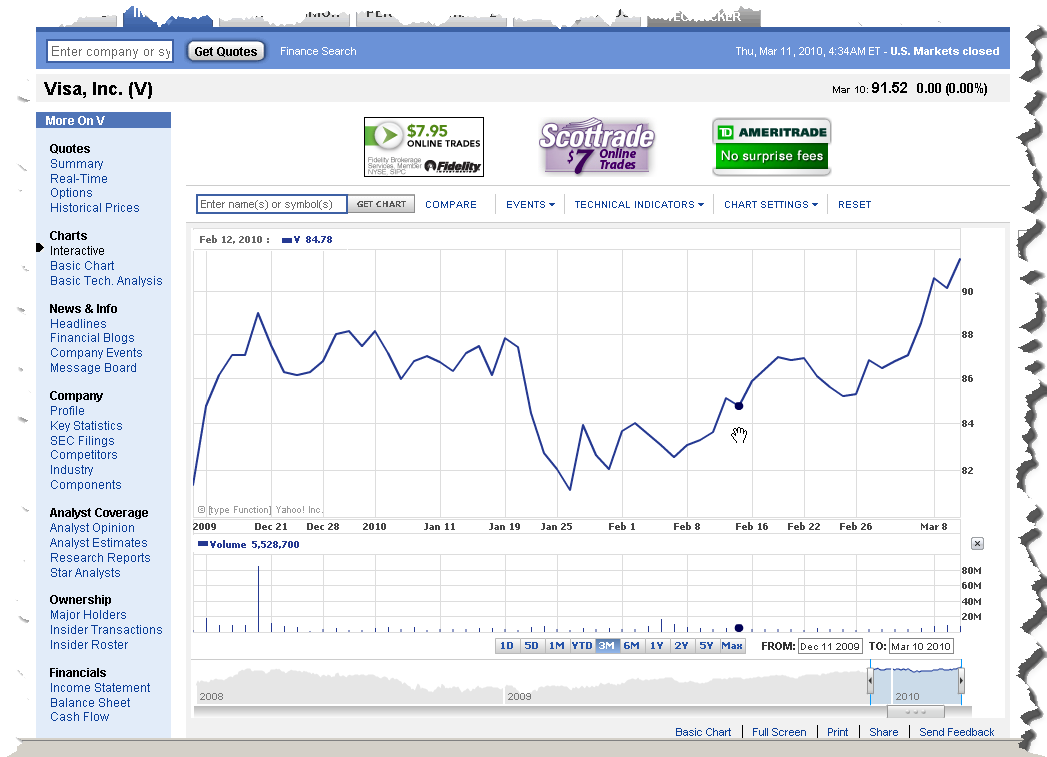Viewport: 1047px width, 757px height.
Task: Expand the Events dropdown
Action: pyautogui.click(x=530, y=205)
